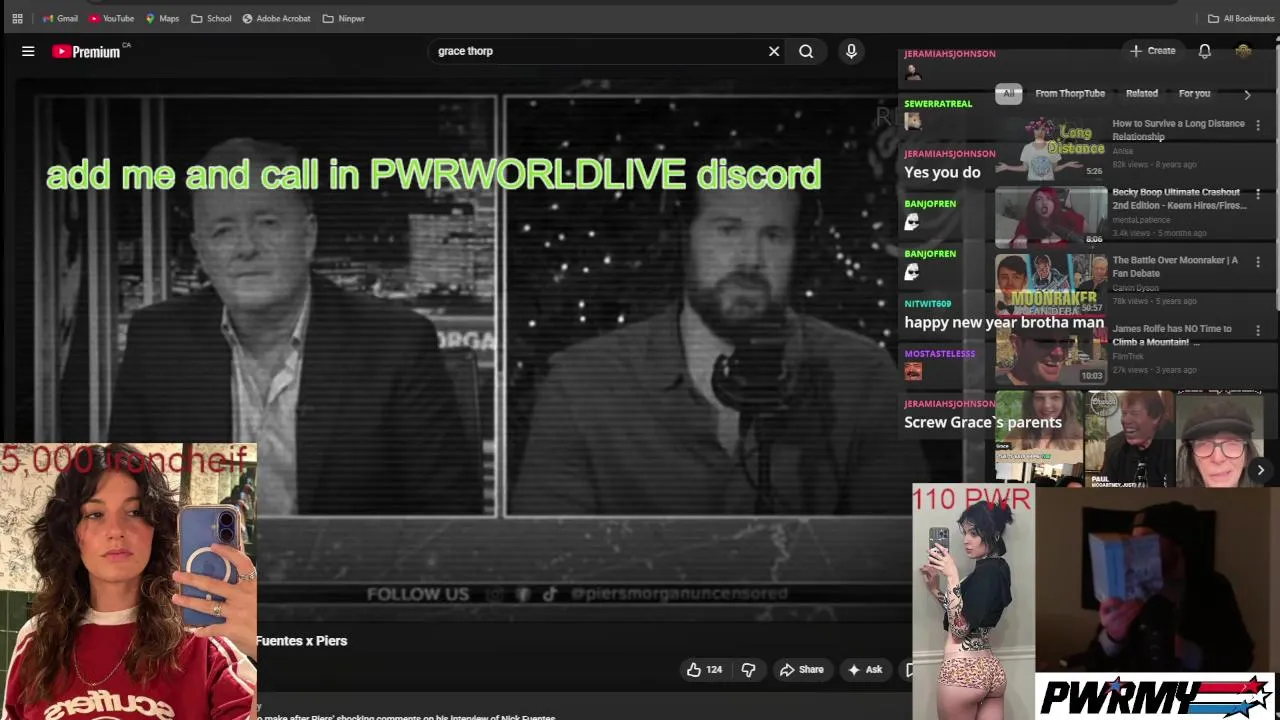This screenshot has width=1280, height=720.
Task: Open options menu for James Rolfe video
Action: coord(1258,329)
